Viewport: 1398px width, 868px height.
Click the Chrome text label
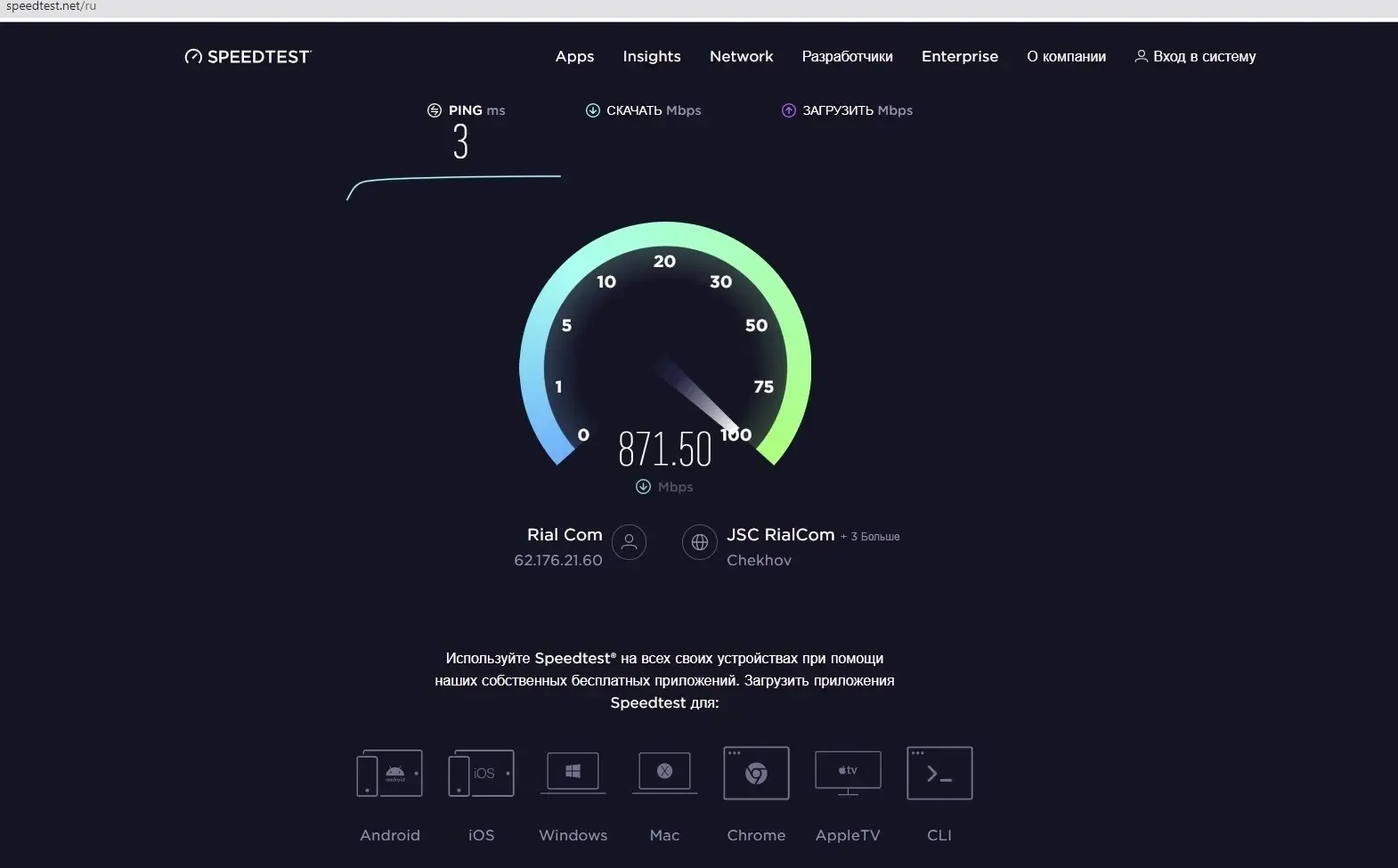click(756, 835)
